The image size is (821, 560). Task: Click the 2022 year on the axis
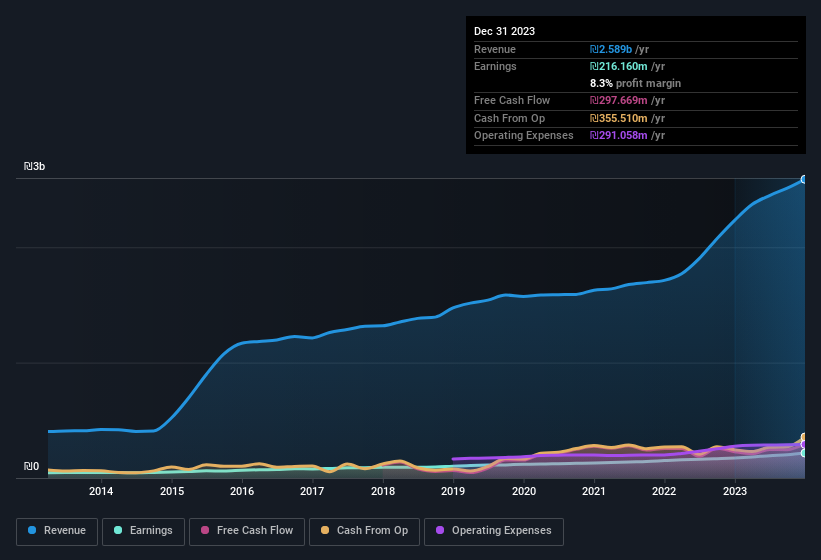point(664,491)
